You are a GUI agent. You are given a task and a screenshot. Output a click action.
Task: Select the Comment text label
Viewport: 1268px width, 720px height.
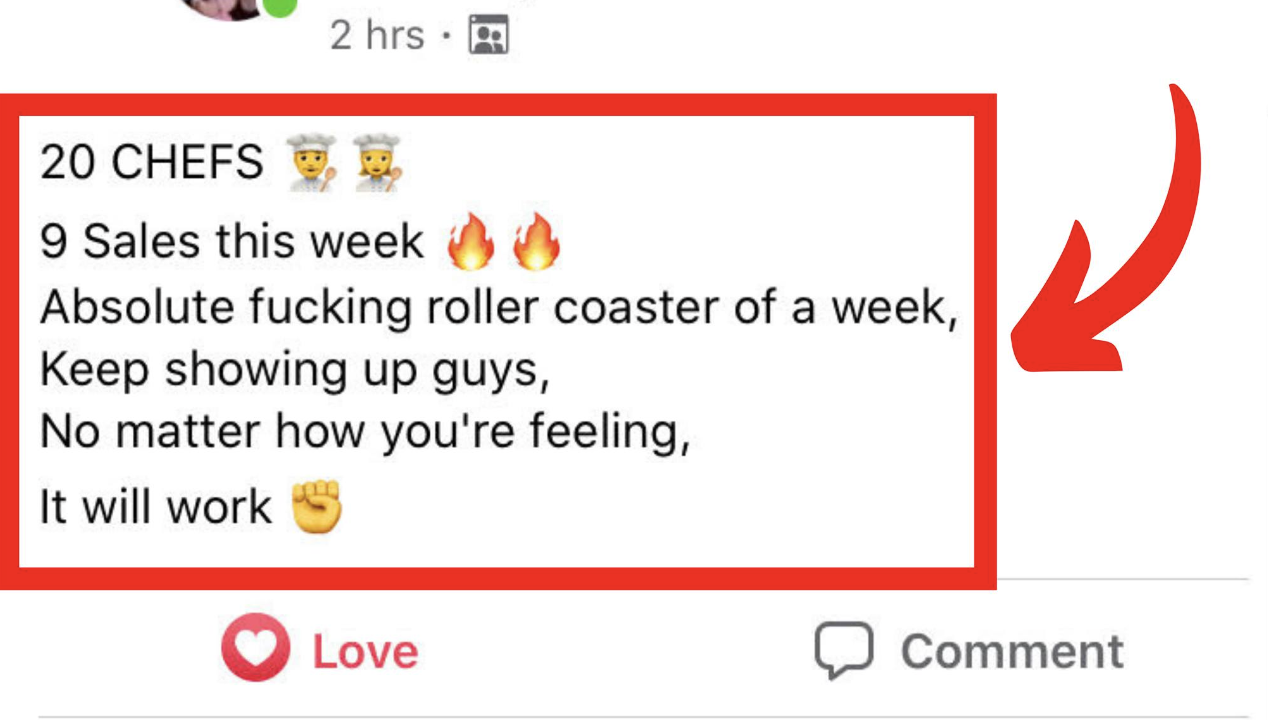coord(1012,652)
